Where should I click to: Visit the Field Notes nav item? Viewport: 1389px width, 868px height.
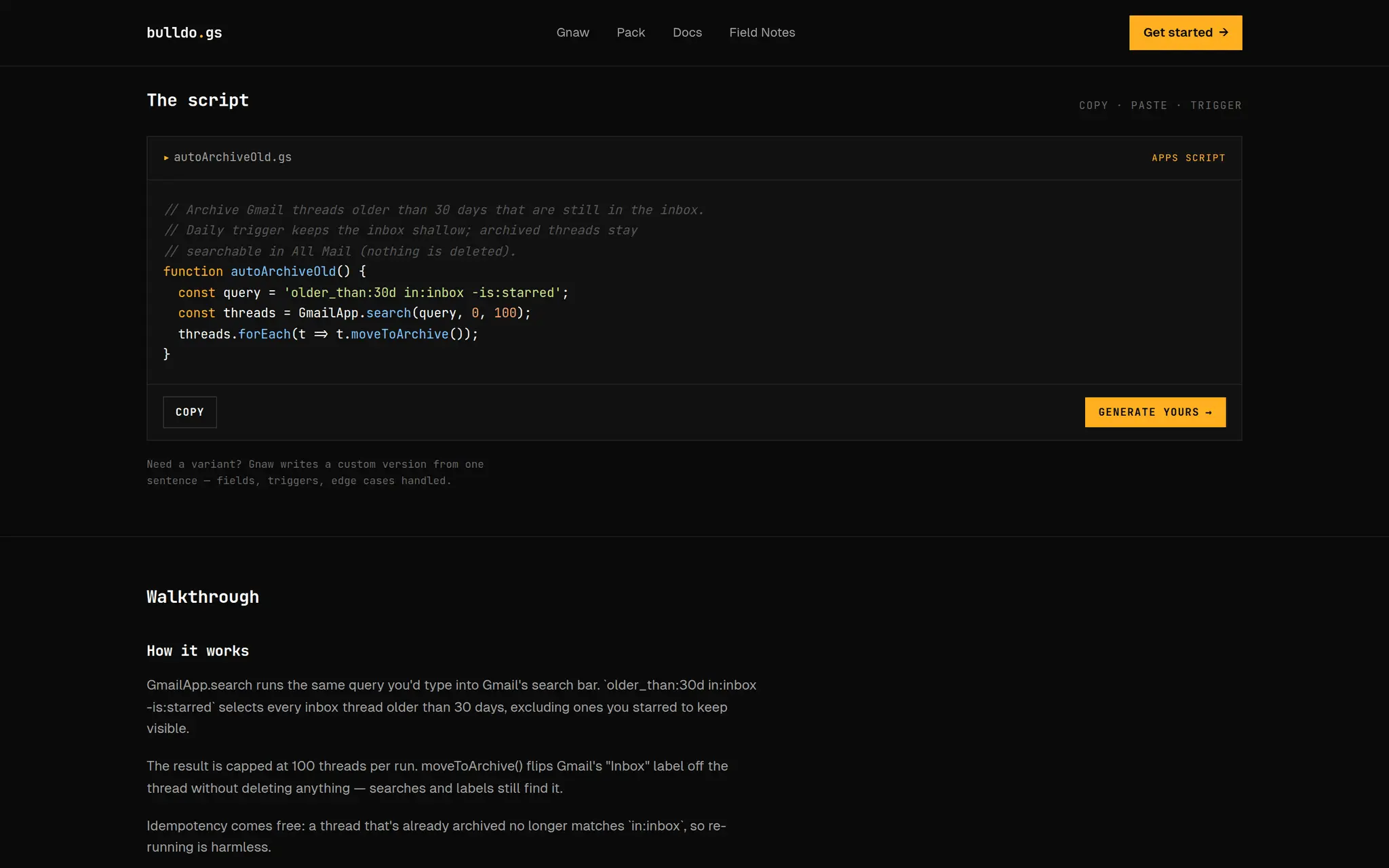tap(762, 33)
